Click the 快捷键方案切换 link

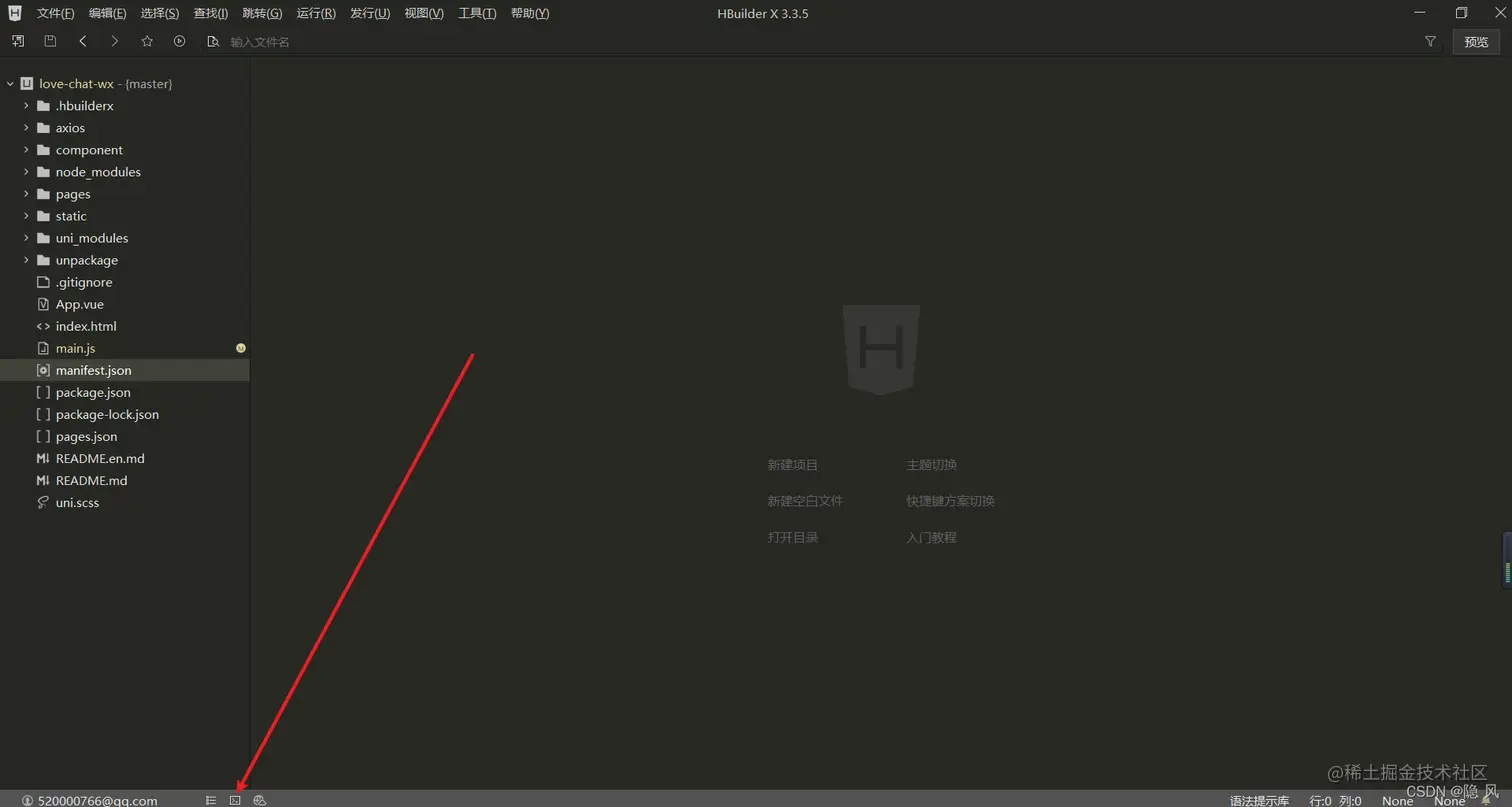coord(951,501)
